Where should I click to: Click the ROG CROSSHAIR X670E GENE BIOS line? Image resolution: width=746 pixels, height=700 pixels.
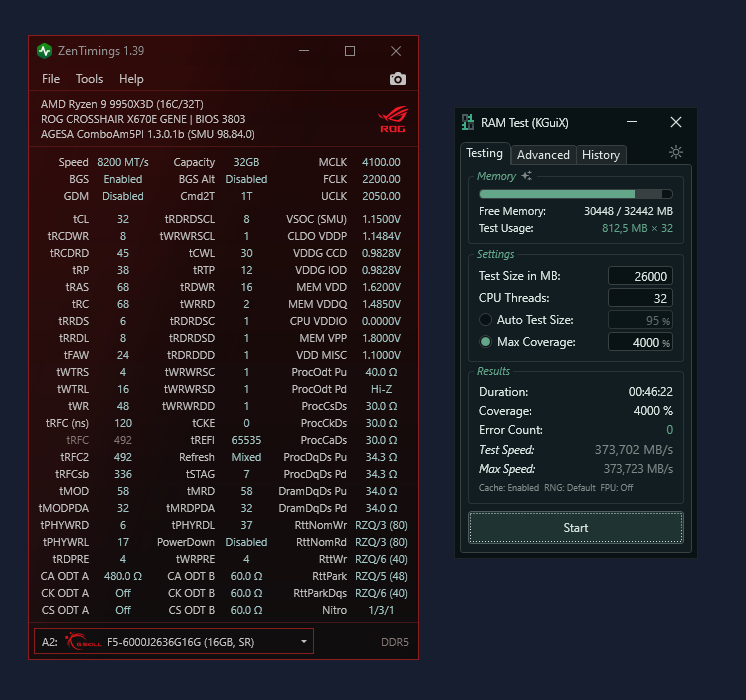[143, 119]
